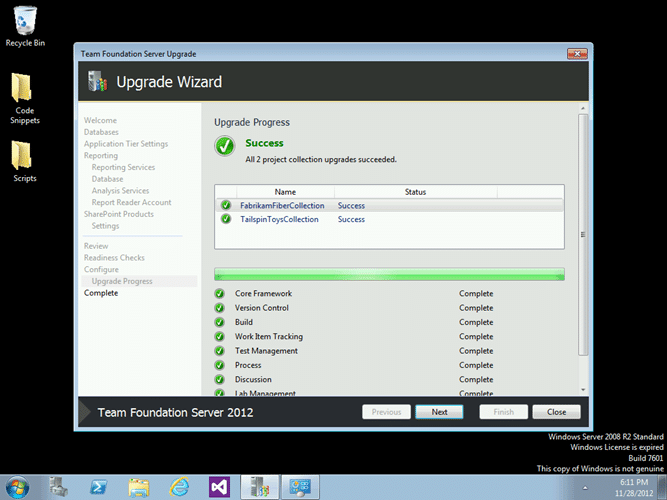Click the Core Framework check icon
This screenshot has width=667, height=500.
[219, 293]
